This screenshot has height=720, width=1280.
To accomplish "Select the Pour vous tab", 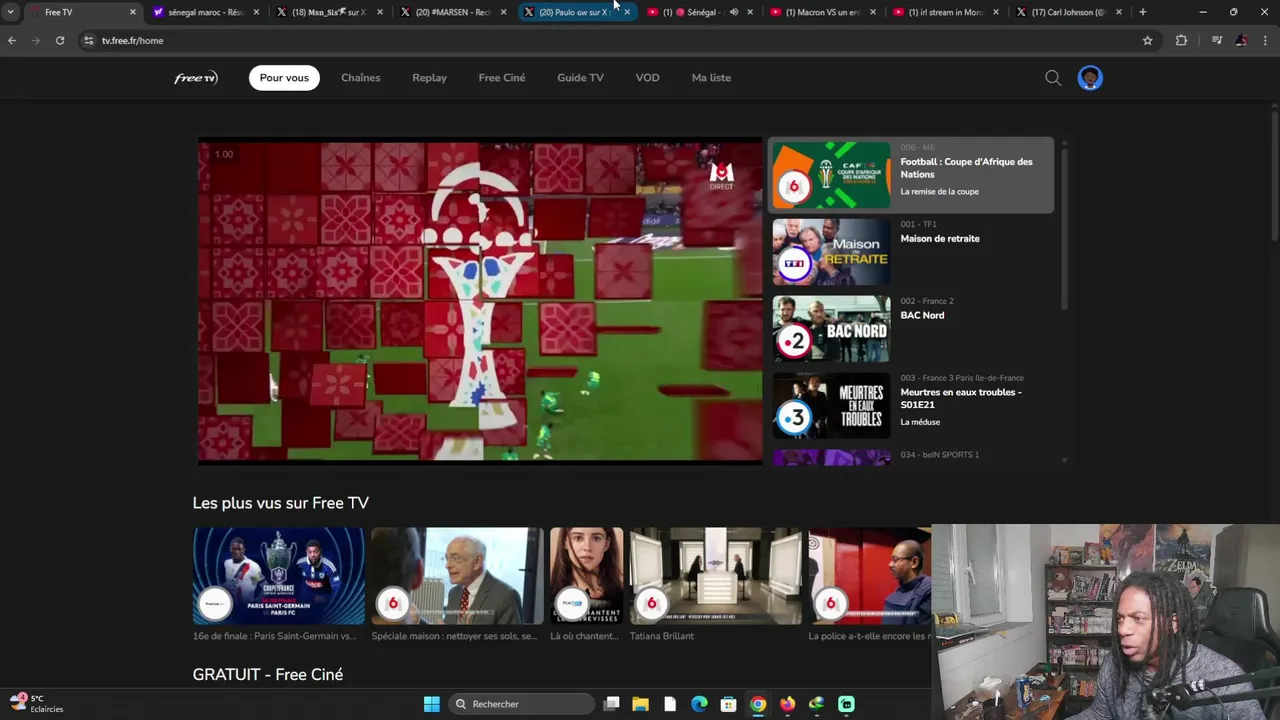I will (x=284, y=78).
